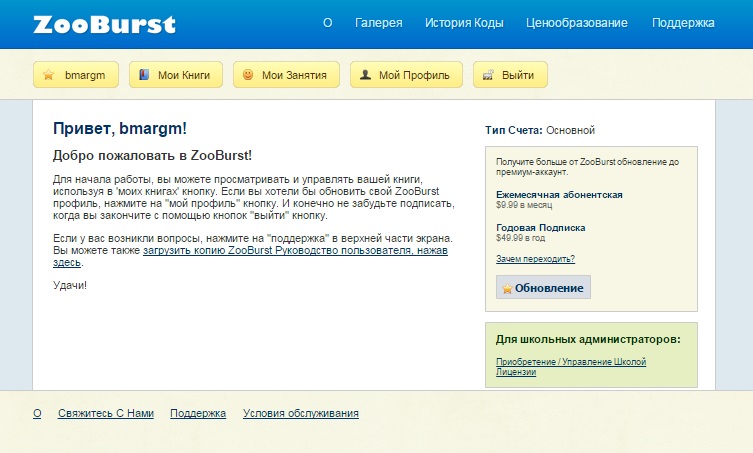Open Поддержка in the top navigation
The height and width of the screenshot is (453, 753).
[683, 23]
